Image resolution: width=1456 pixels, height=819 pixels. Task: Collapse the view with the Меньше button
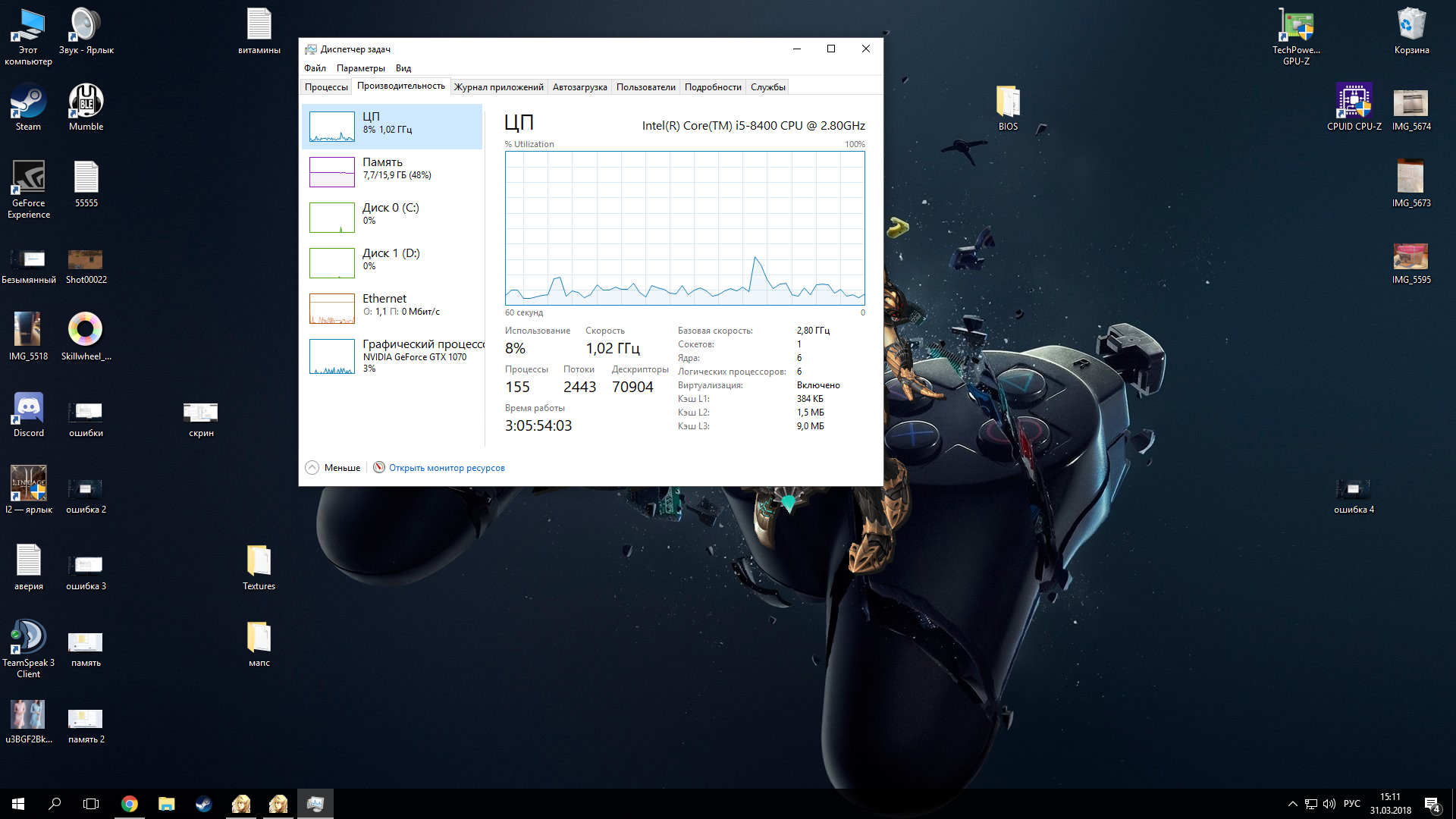pyautogui.click(x=333, y=468)
